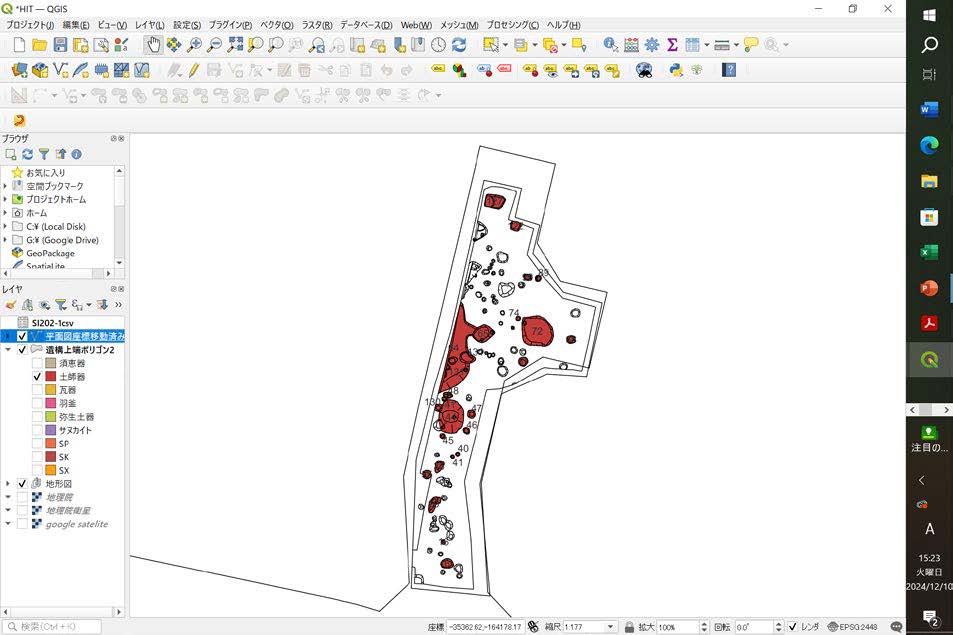Image resolution: width=953 pixels, height=635 pixels.
Task: Expand the C:¥ (Local Disk) browser node
Action: [x=6, y=227]
